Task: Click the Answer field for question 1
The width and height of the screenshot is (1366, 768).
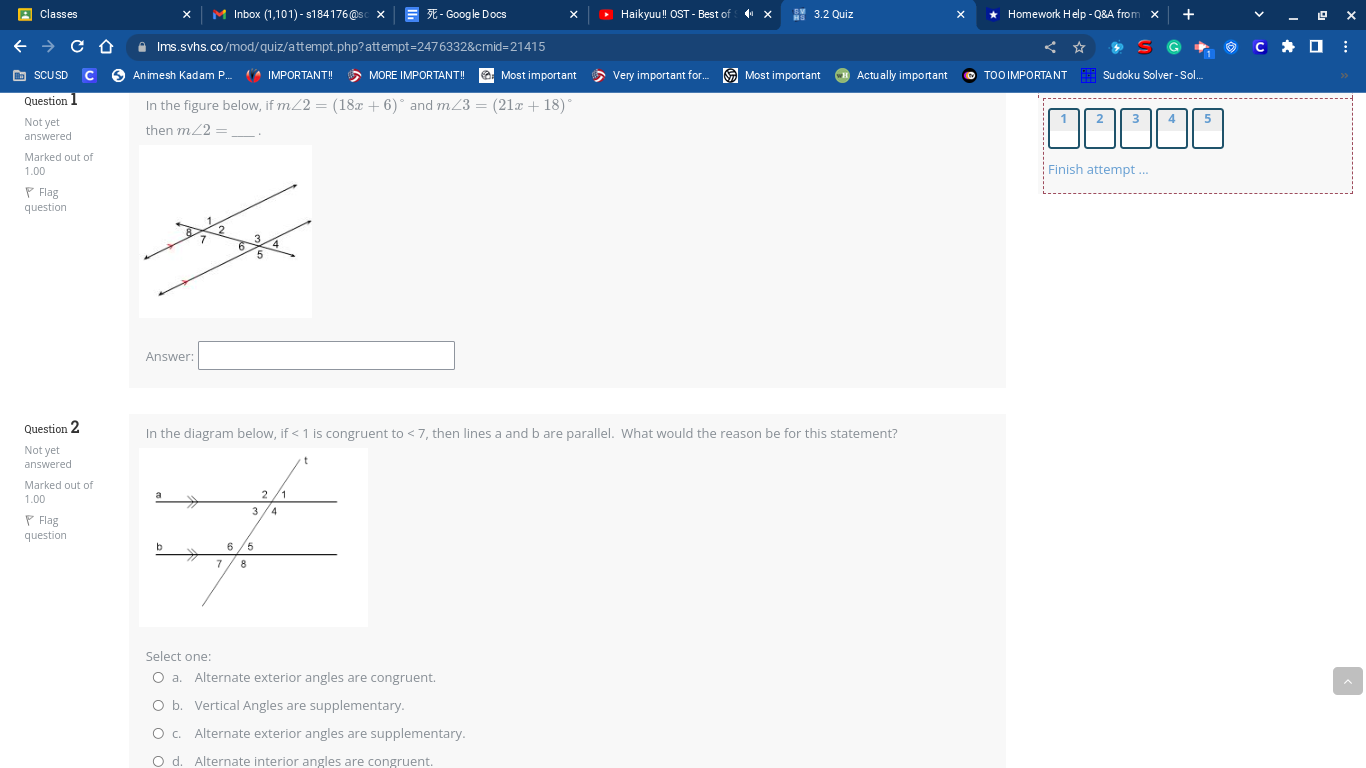Action: [x=326, y=356]
